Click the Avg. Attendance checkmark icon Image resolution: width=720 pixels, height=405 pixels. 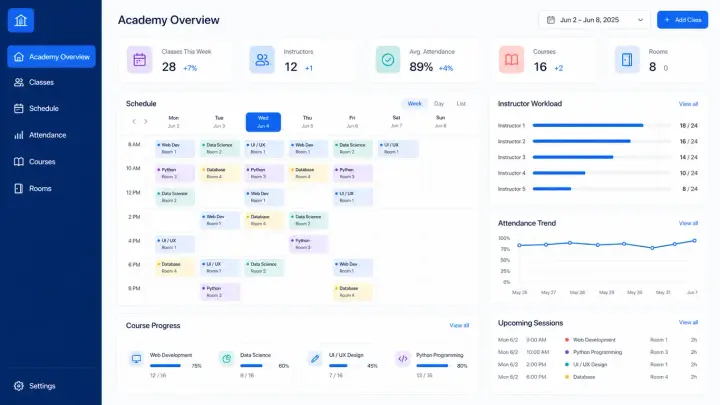[x=388, y=60]
